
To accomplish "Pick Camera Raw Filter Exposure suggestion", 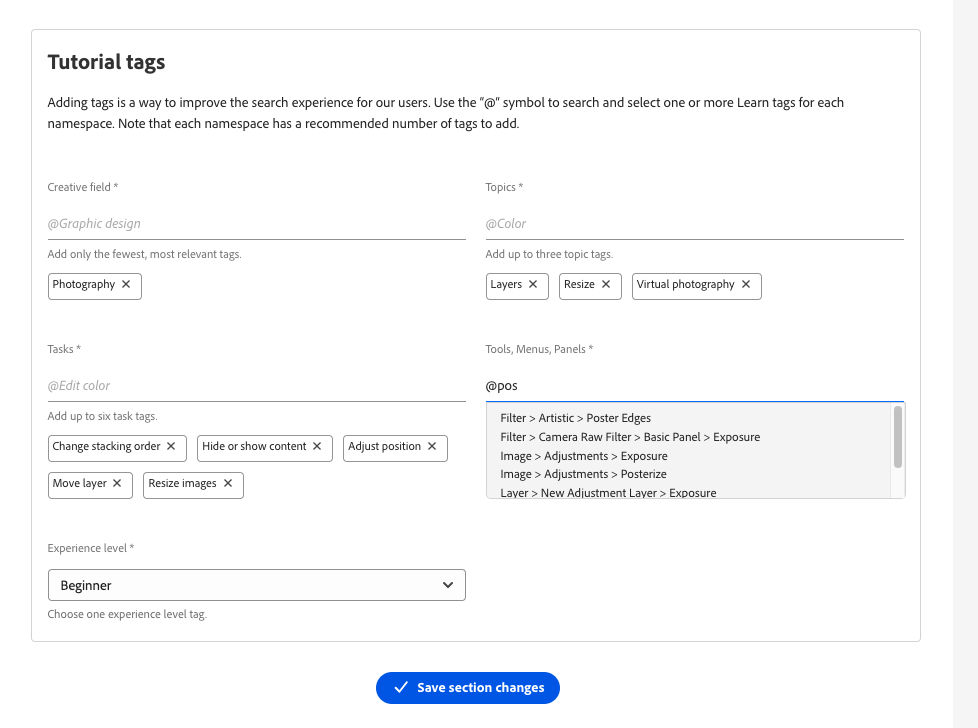I will [629, 437].
